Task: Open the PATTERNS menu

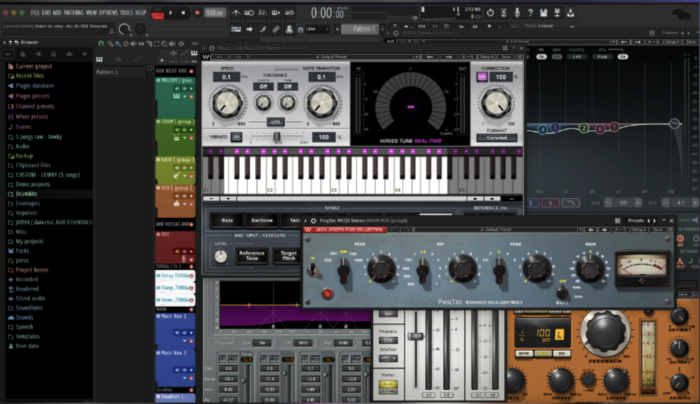Action: (74, 12)
